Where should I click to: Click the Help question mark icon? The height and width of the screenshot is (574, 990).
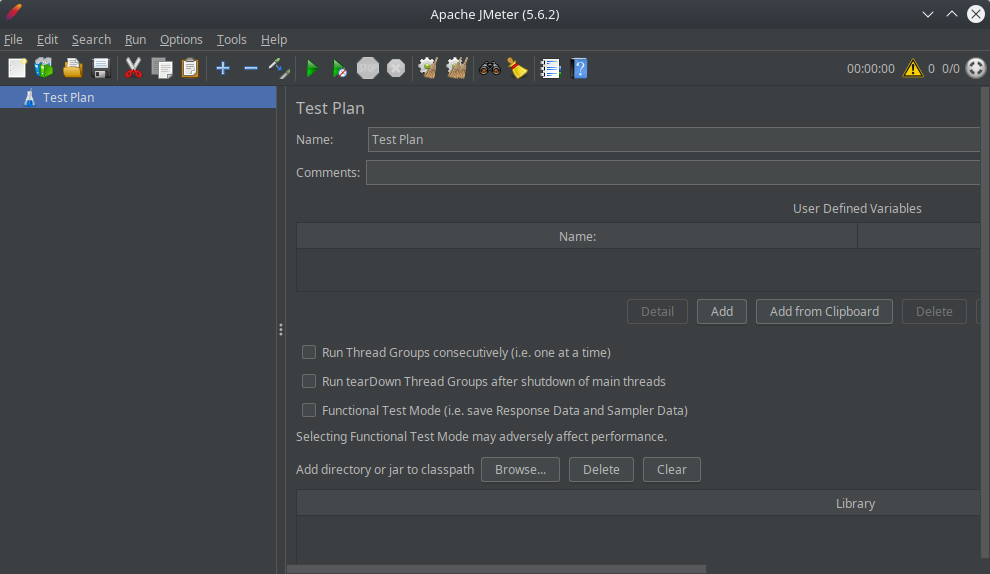pyautogui.click(x=579, y=68)
